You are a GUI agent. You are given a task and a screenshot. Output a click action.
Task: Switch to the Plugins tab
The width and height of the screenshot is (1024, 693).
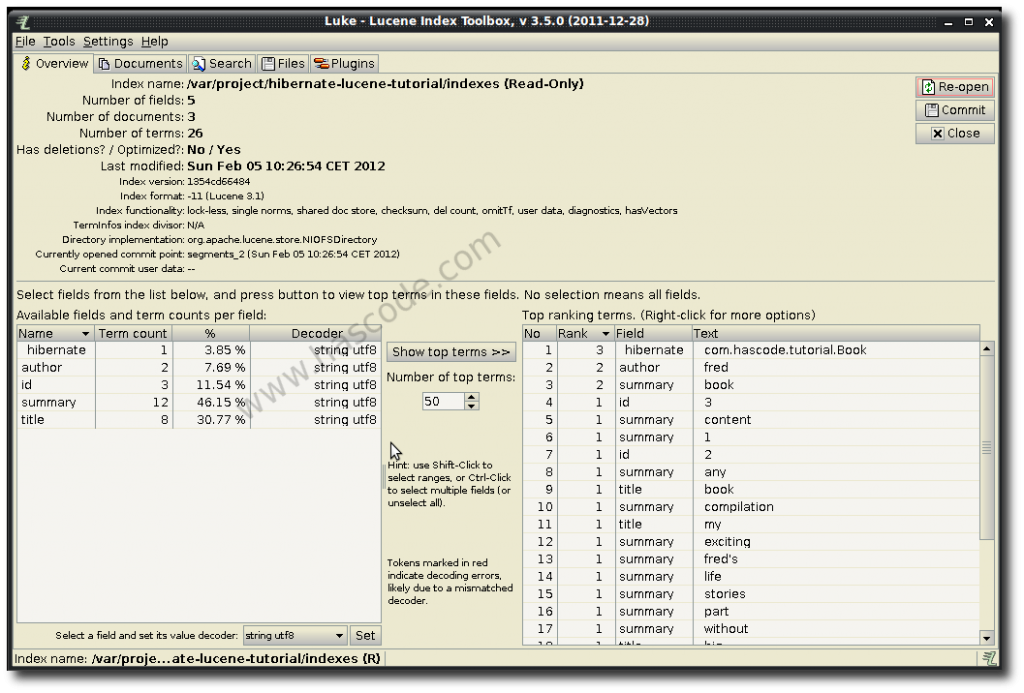pyautogui.click(x=344, y=63)
